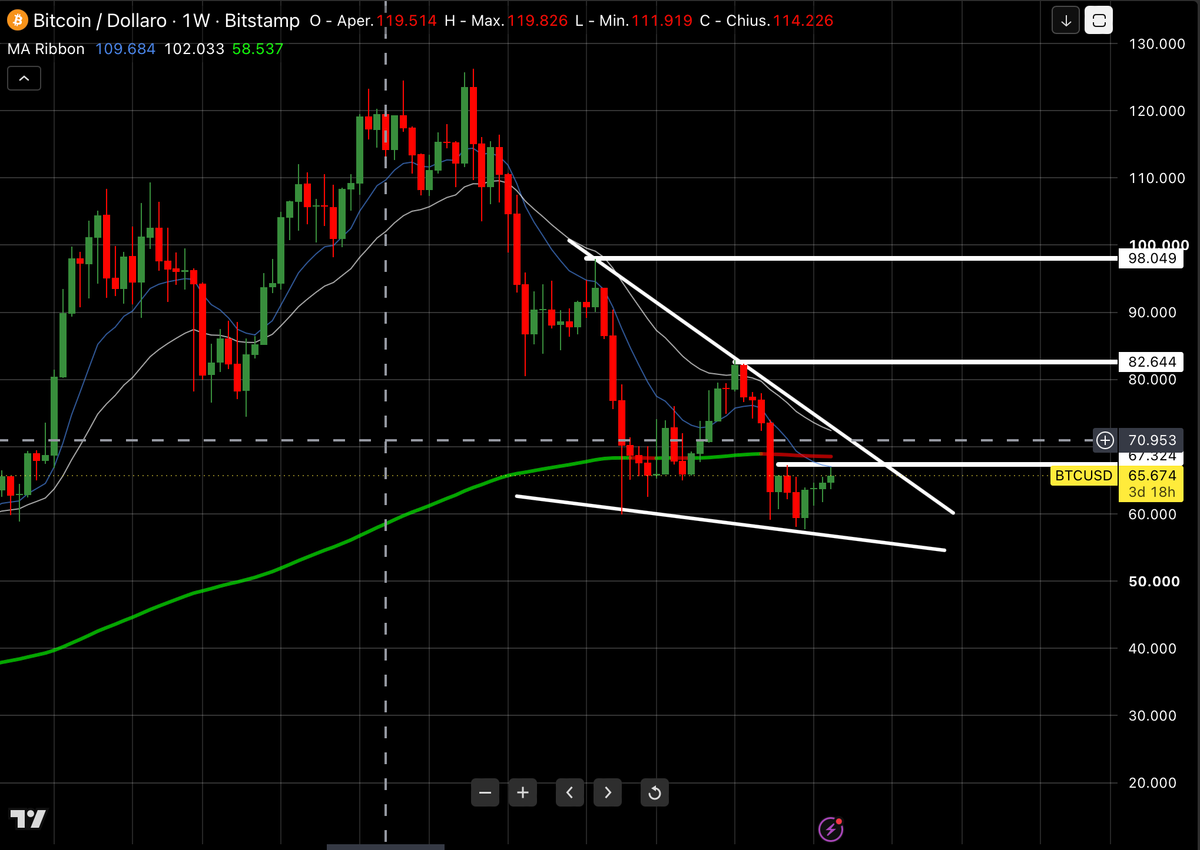
Task: Move the chart left with the arrow button
Action: 569,793
